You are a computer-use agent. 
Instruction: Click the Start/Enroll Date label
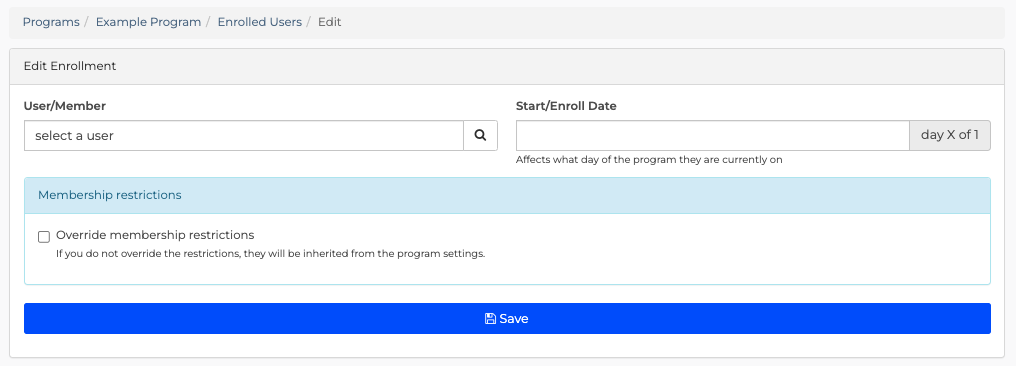[x=566, y=106]
